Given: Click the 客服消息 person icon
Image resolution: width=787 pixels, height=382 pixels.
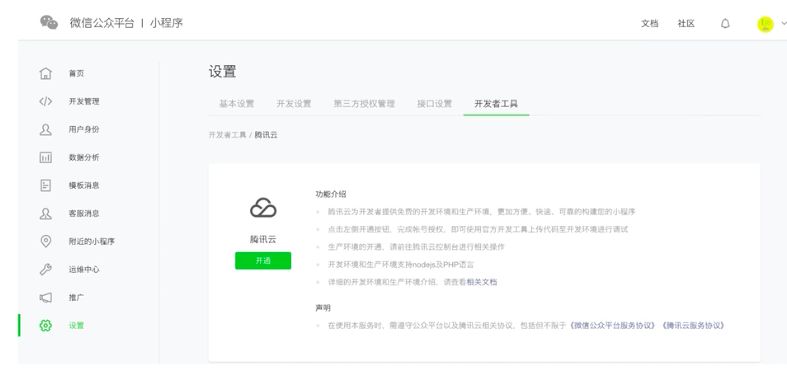Looking at the screenshot, I should 46,213.
